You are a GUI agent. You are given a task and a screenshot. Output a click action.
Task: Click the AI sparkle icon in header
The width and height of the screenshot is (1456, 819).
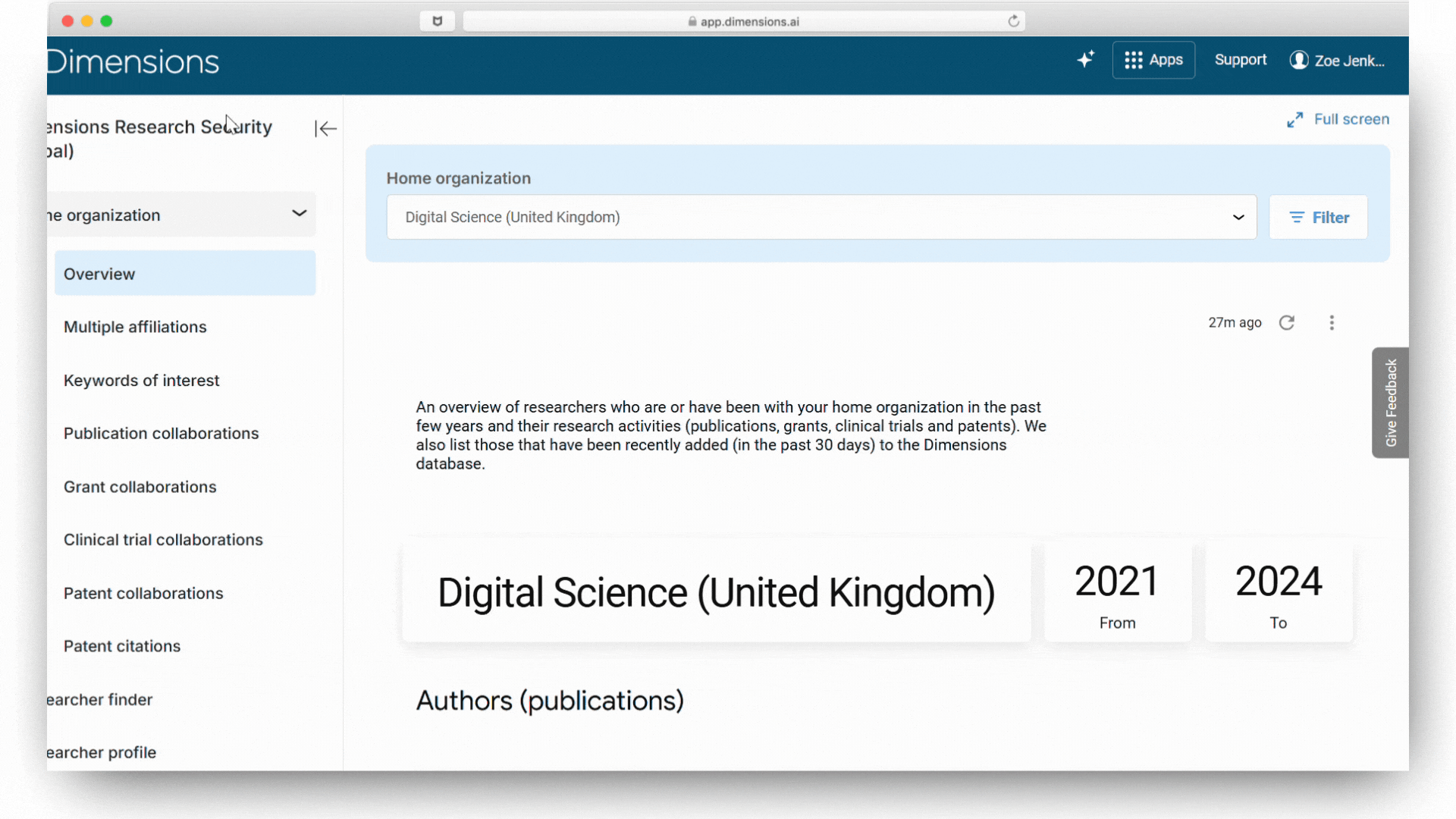(x=1085, y=59)
